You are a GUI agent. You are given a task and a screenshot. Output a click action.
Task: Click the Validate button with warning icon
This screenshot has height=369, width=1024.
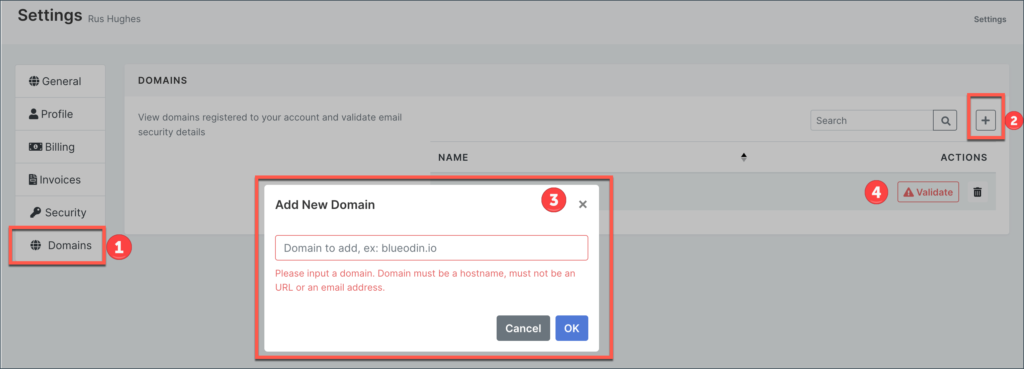tap(928, 192)
